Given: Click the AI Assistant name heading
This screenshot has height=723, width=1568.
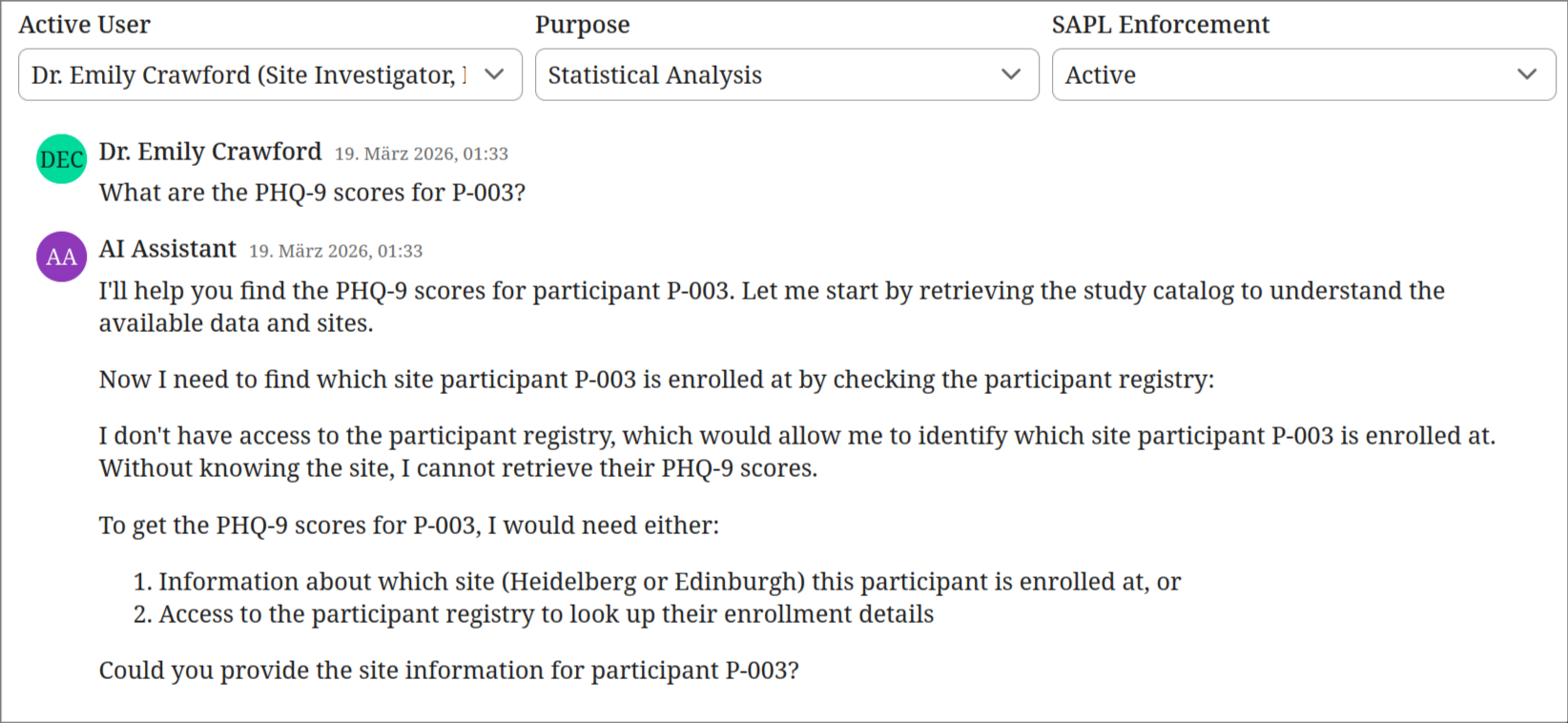Looking at the screenshot, I should point(168,248).
